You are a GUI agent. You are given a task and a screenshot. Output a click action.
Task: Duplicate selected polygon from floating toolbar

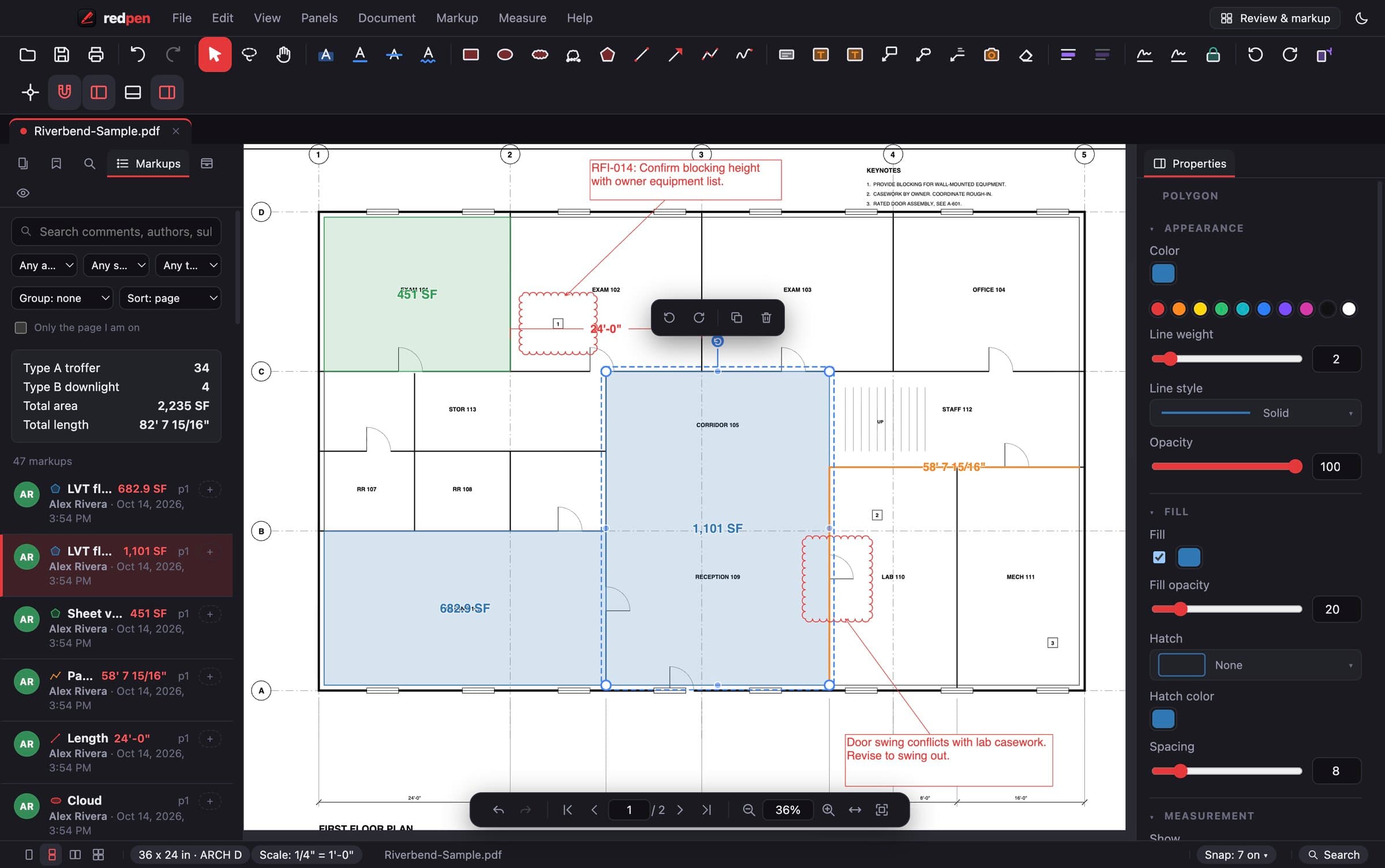pyautogui.click(x=736, y=317)
